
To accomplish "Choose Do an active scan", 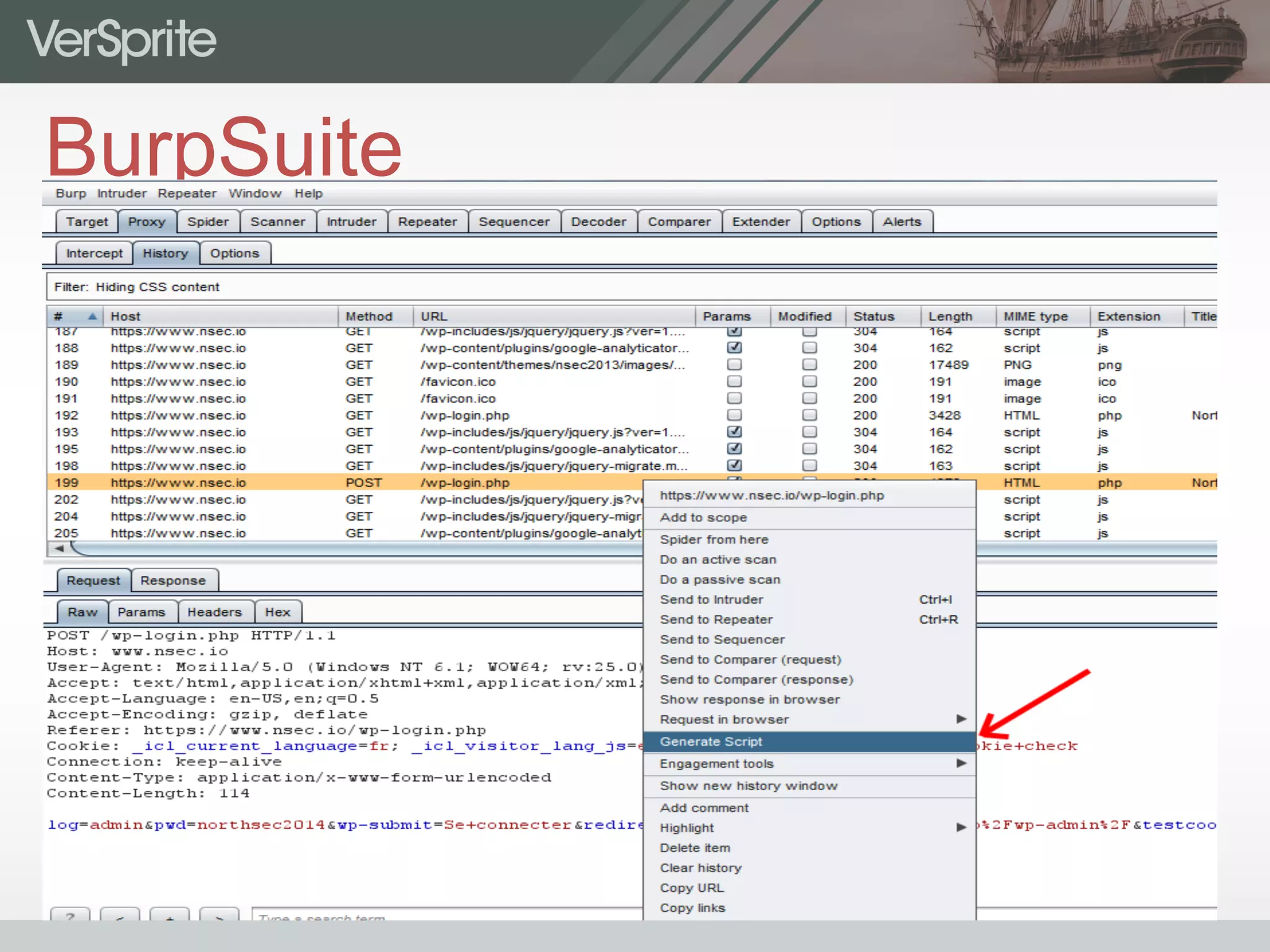I will (809, 560).
